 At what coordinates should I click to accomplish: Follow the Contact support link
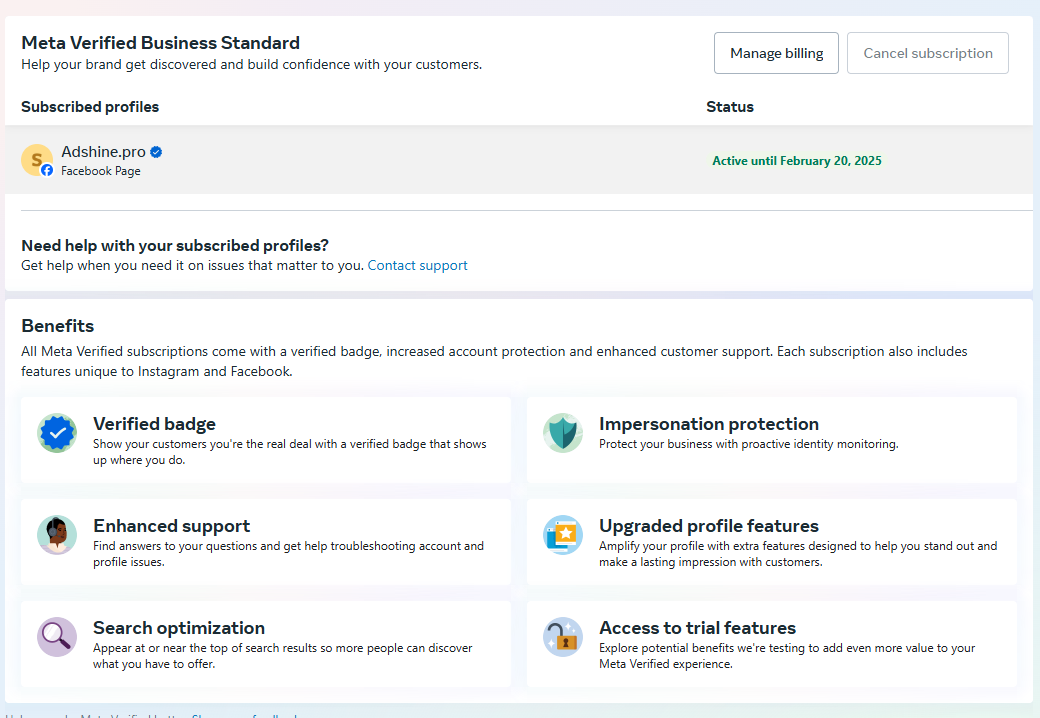point(417,265)
